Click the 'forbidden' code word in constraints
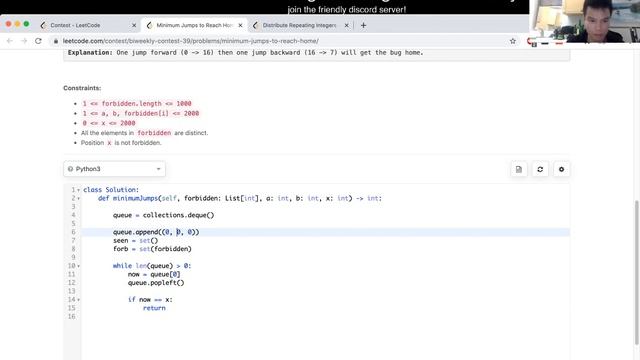Viewport: 640px width, 360px height. click(x=154, y=133)
